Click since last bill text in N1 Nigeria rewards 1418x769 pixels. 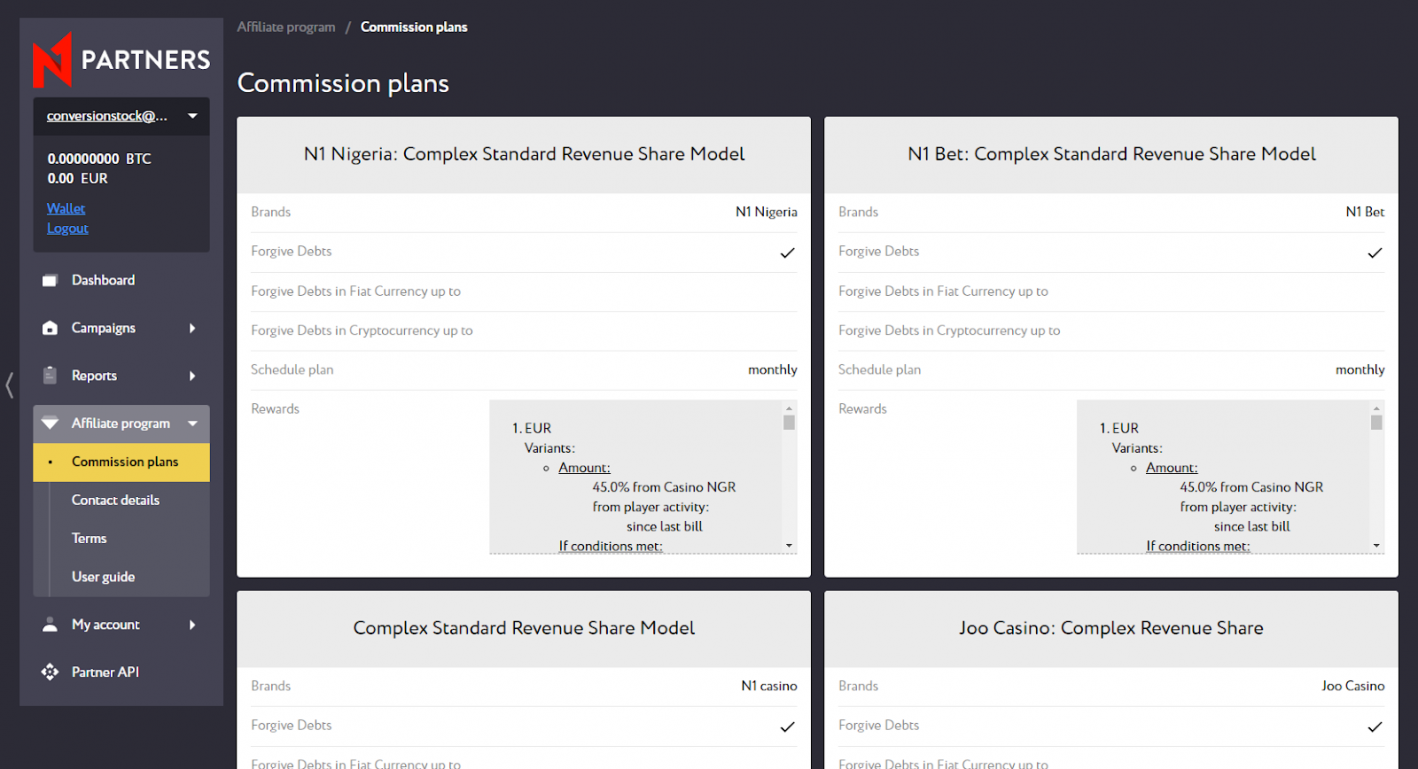(x=664, y=526)
